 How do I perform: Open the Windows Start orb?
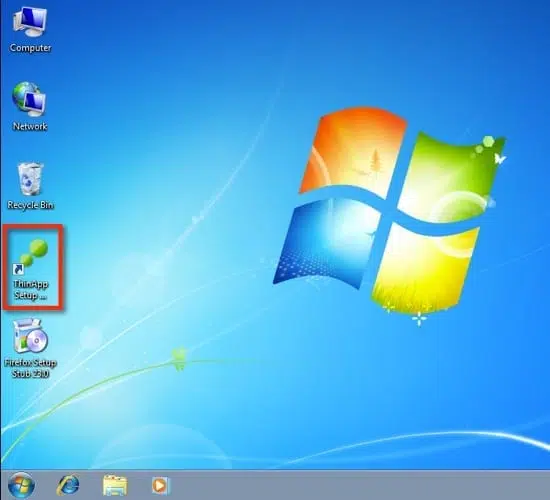pos(21,486)
